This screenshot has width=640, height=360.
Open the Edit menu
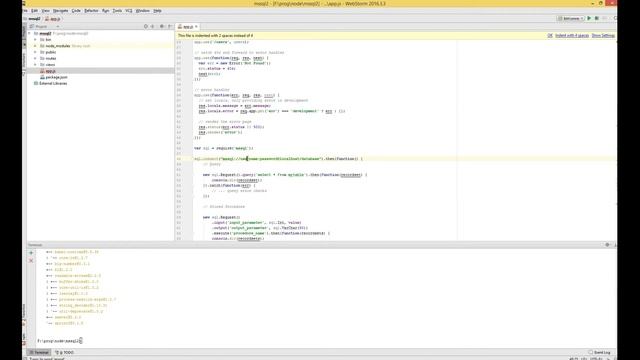pyautogui.click(x=35, y=11)
